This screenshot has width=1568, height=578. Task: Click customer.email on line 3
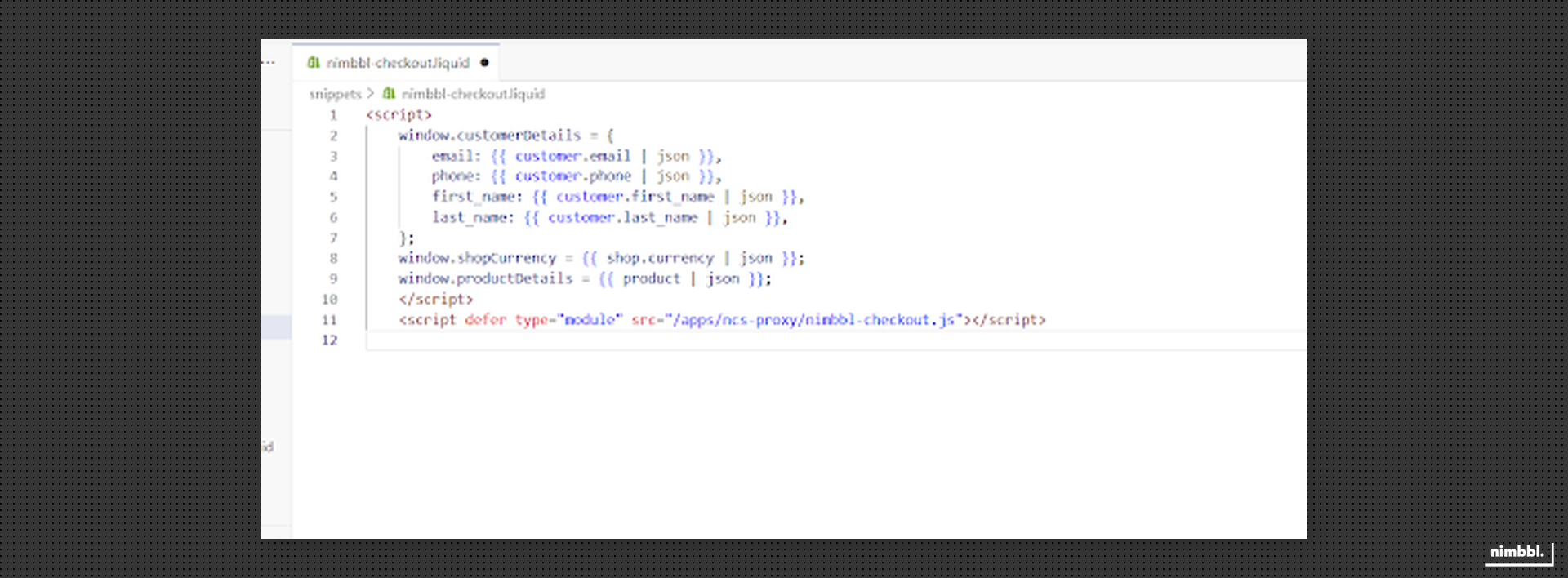(572, 156)
